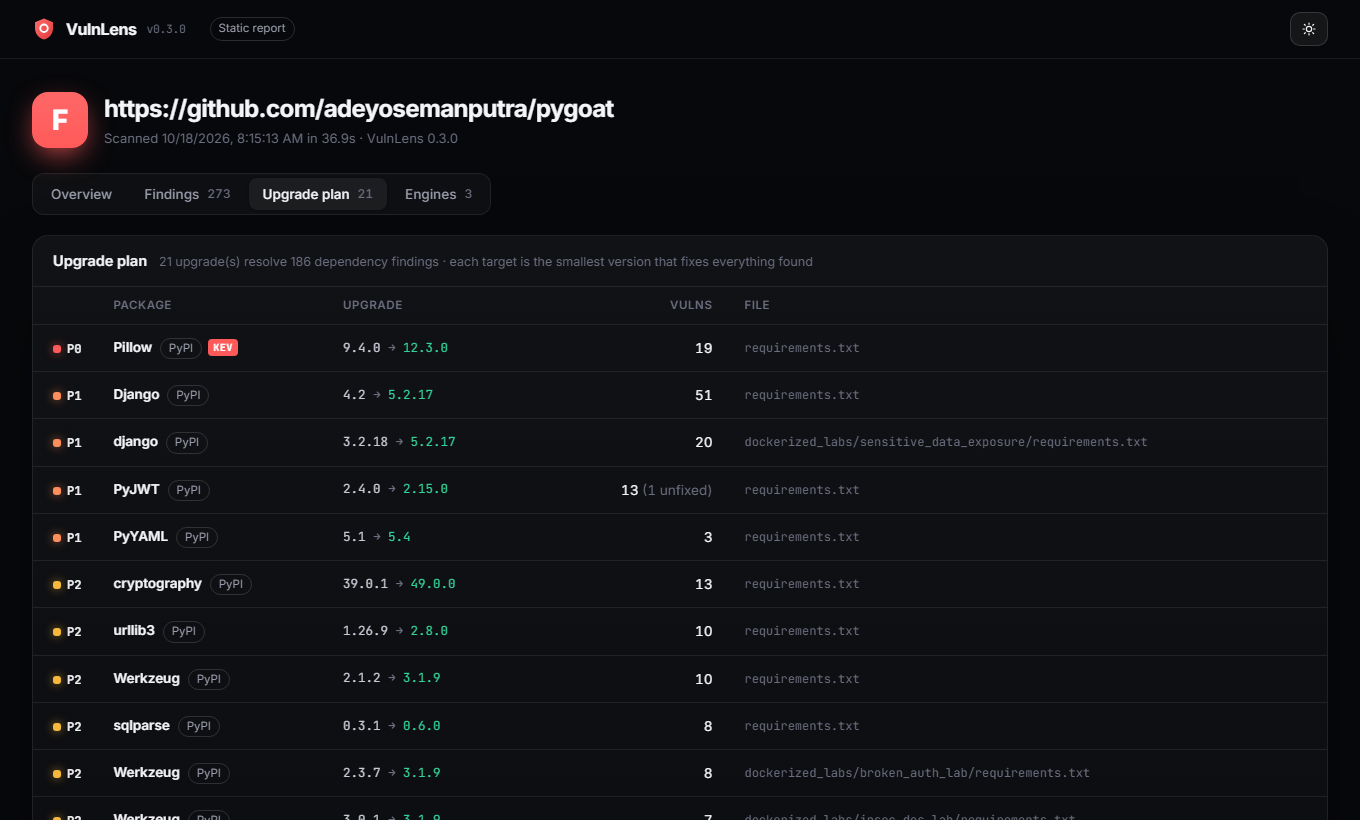This screenshot has height=820, width=1360.
Task: Click the VulnLens version label v0.3.0
Action: pos(166,29)
